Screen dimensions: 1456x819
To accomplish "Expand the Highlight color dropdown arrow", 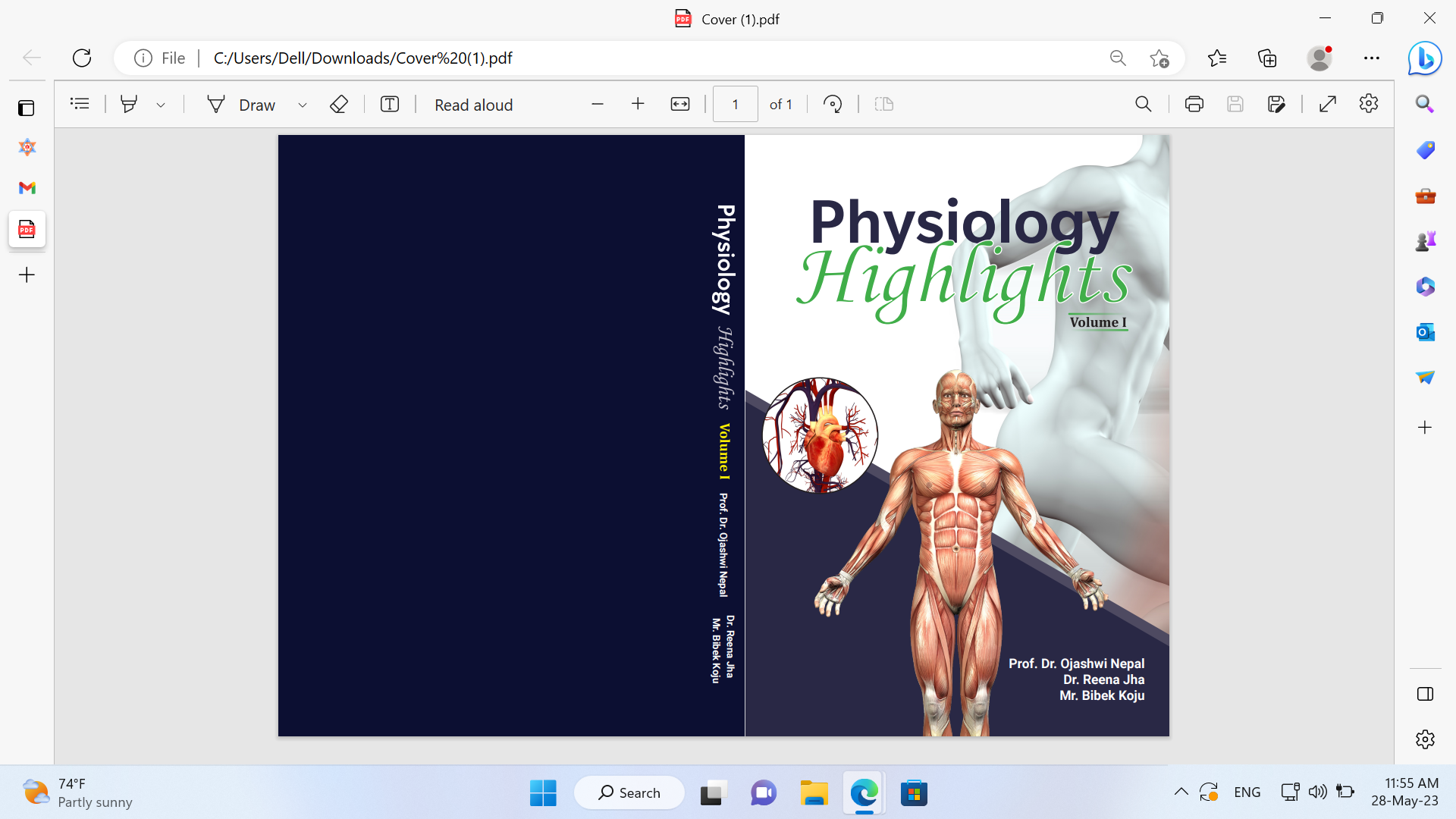I will [161, 105].
